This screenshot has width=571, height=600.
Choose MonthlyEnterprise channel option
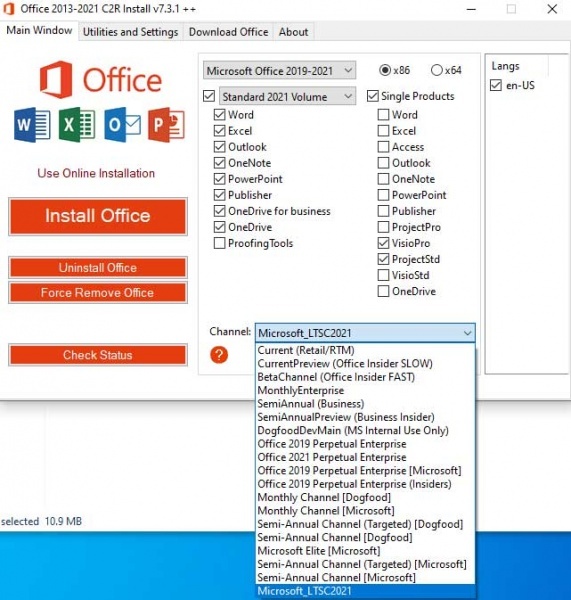point(365,390)
